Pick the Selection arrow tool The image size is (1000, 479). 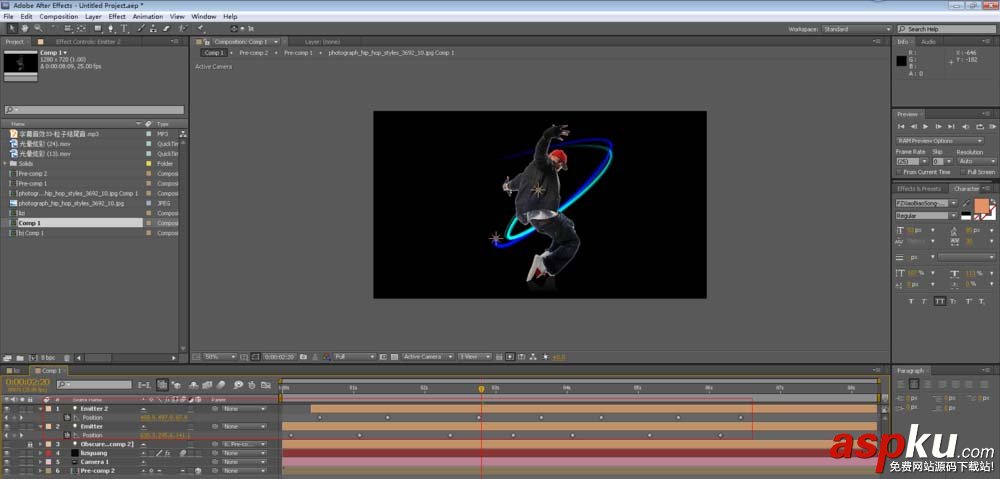tap(11, 29)
